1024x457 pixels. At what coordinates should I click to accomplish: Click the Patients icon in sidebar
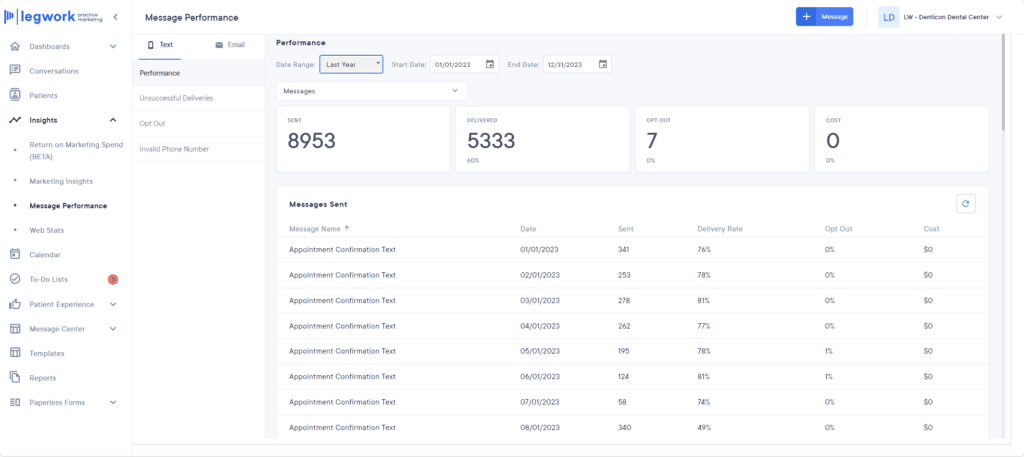pos(15,95)
